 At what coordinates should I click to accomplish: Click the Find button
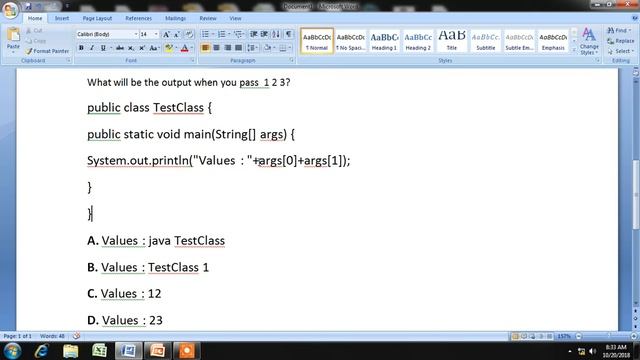coord(619,31)
